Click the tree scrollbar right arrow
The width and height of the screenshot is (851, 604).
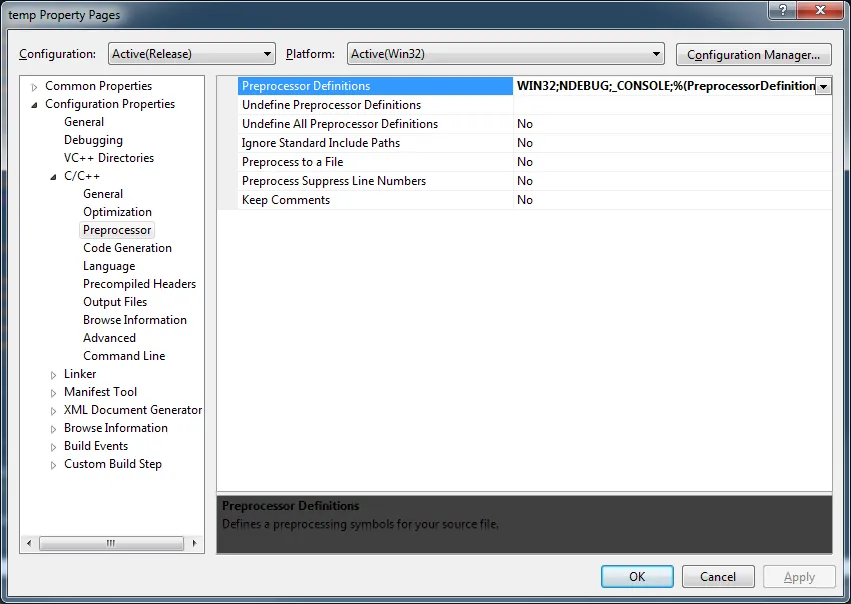(x=194, y=543)
